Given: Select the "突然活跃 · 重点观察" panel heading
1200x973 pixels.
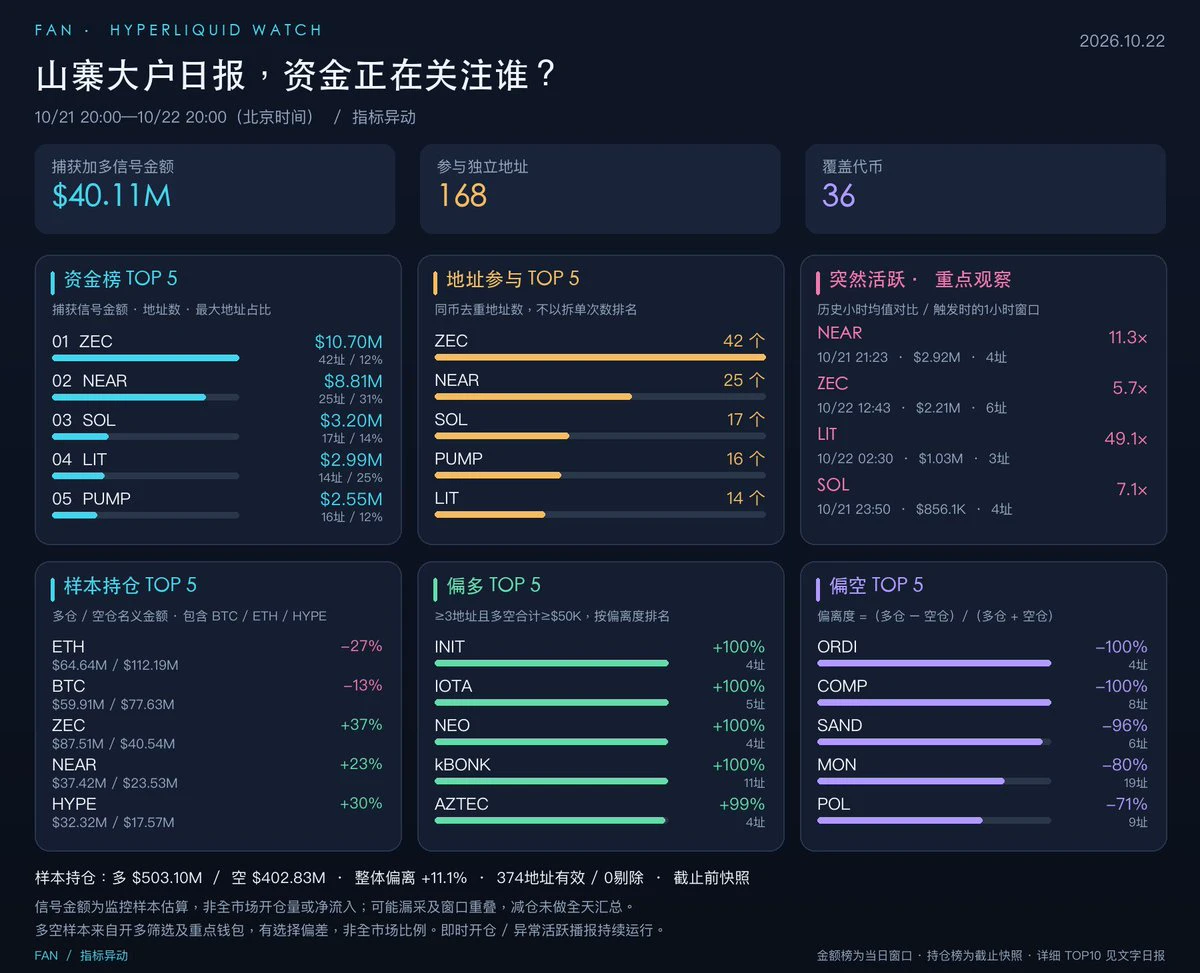Looking at the screenshot, I should (x=920, y=280).
